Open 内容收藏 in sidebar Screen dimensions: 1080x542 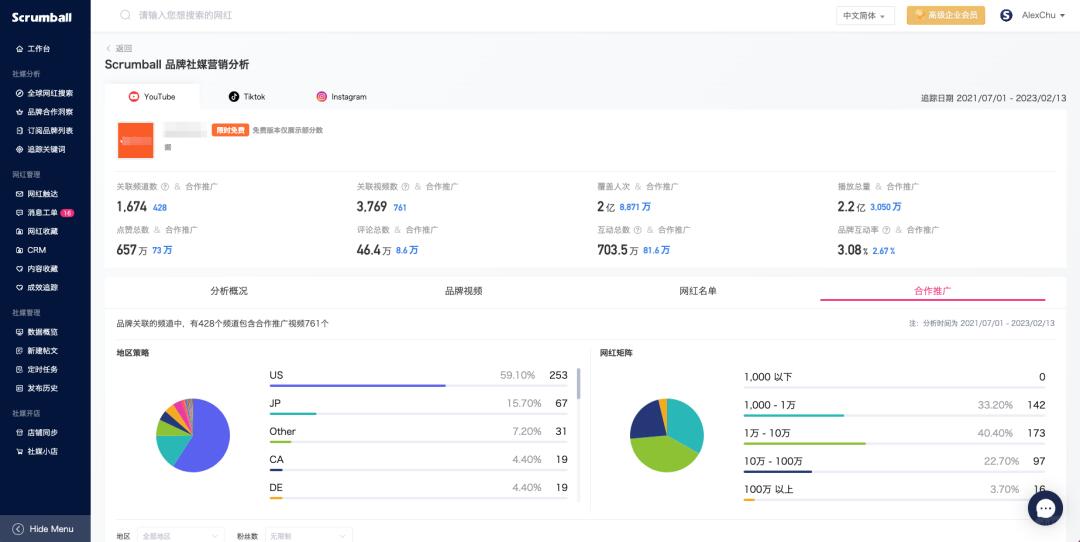click(36, 269)
